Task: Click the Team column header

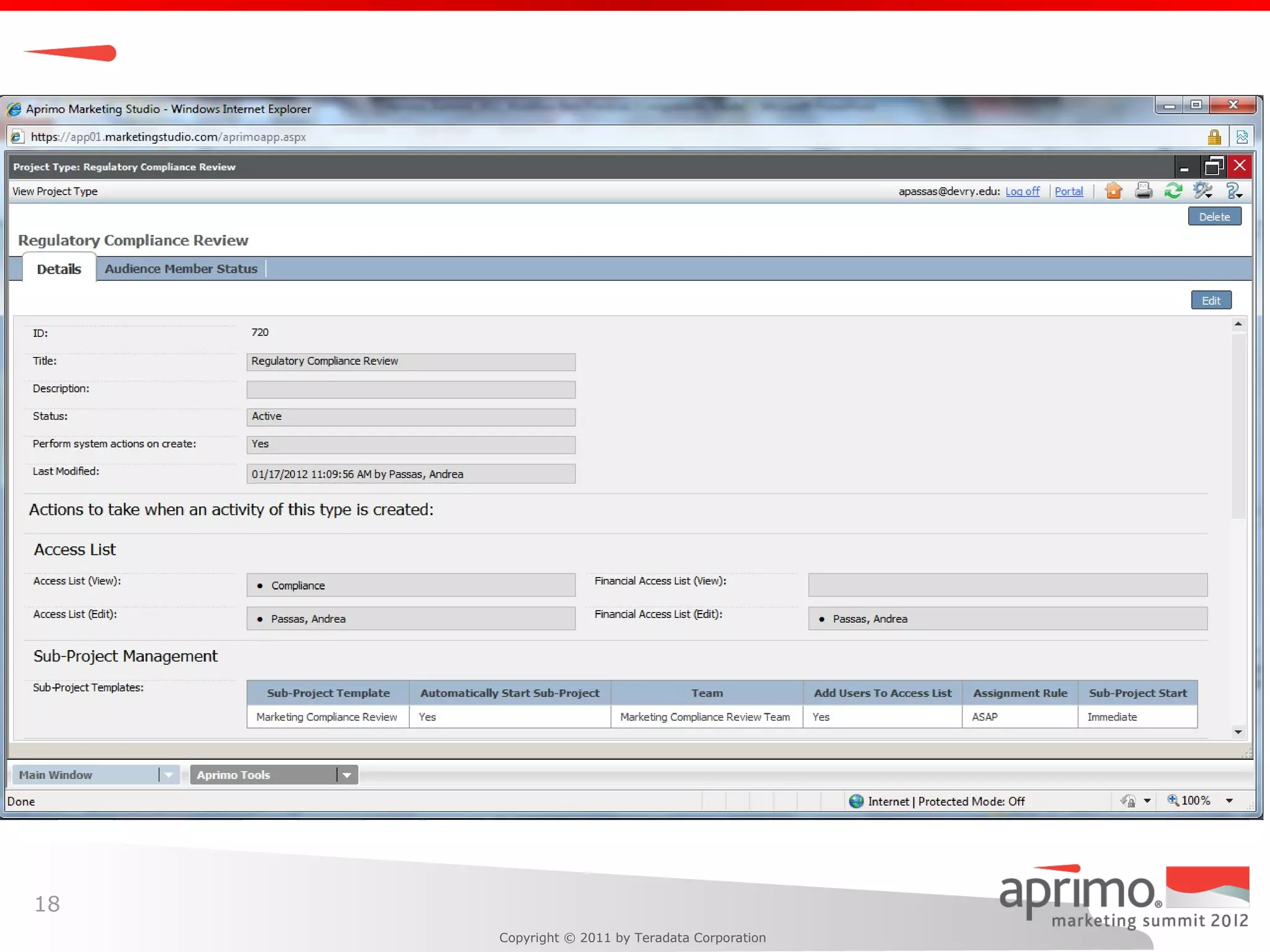Action: (x=707, y=693)
